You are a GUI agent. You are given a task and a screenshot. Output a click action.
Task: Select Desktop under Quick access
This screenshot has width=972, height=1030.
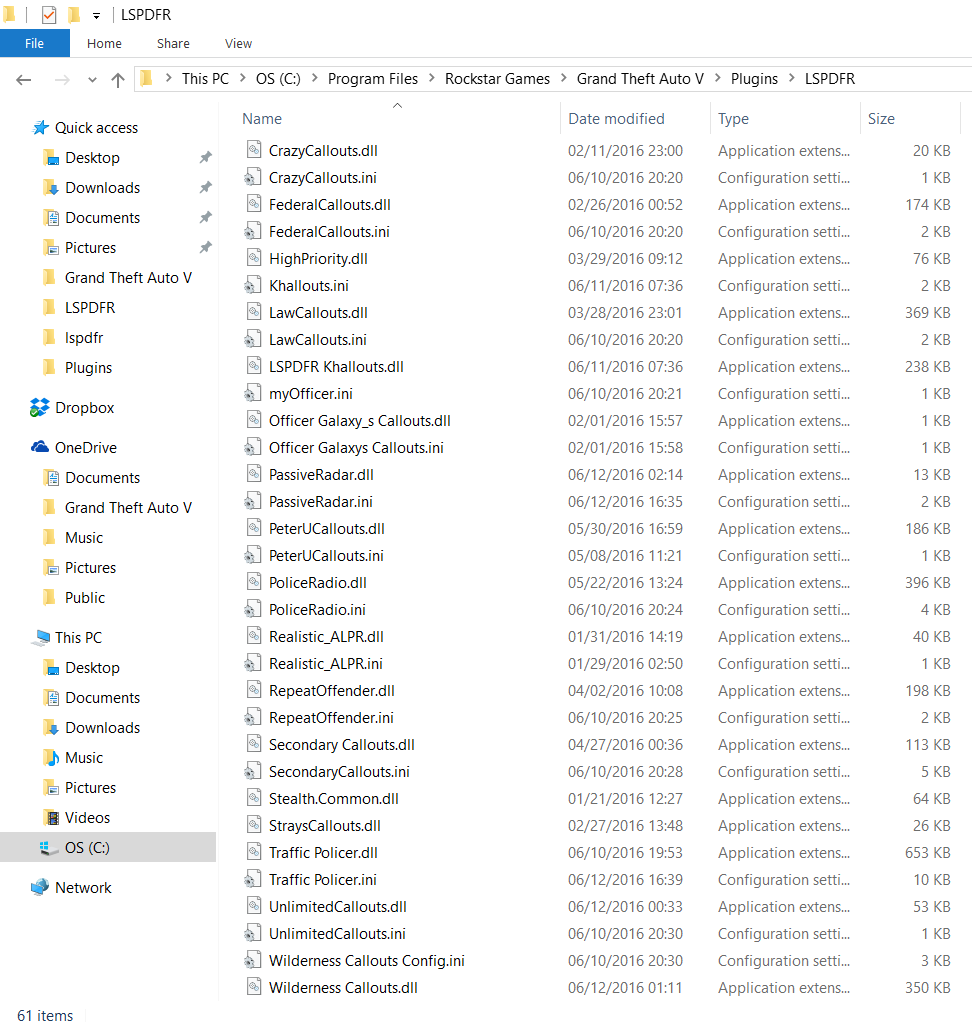(x=93, y=158)
